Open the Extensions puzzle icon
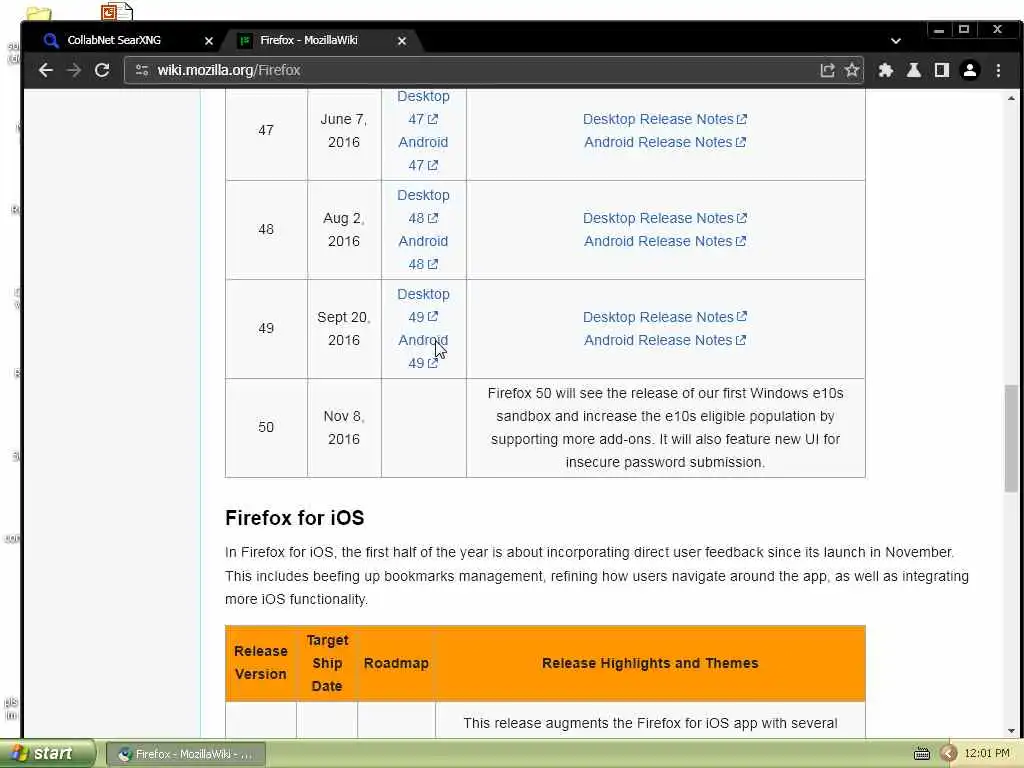This screenshot has width=1024, height=768. point(886,70)
